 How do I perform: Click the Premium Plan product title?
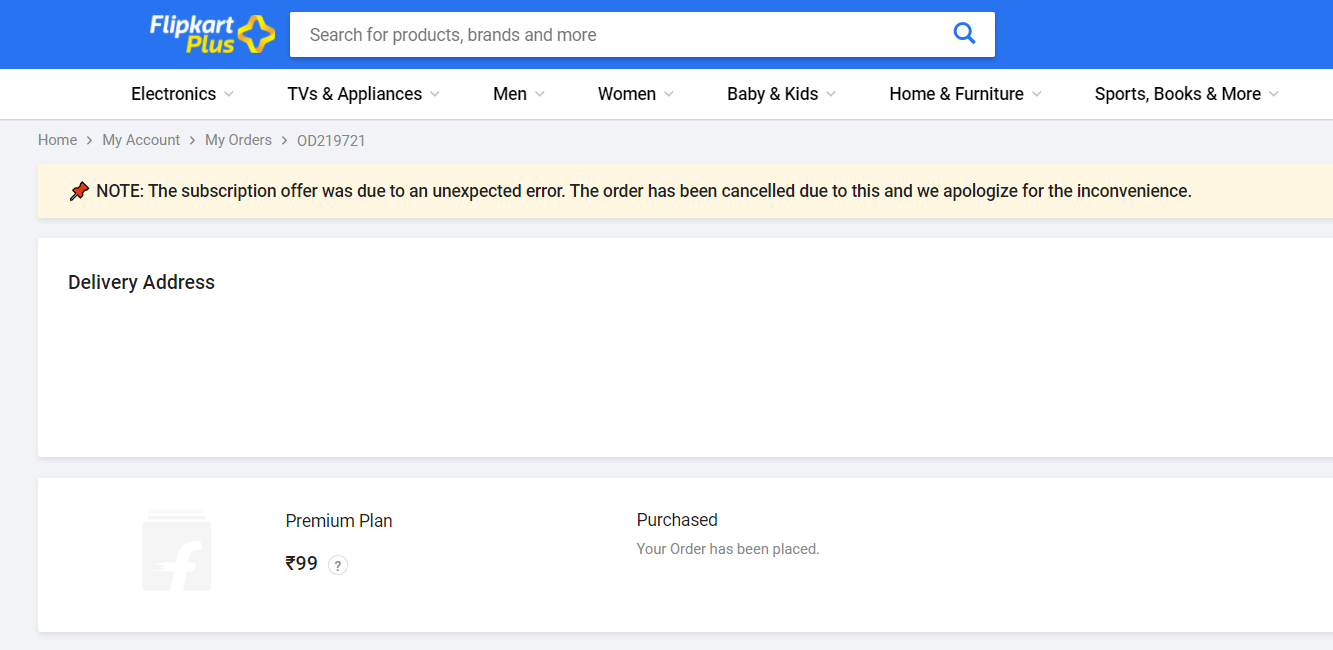339,521
